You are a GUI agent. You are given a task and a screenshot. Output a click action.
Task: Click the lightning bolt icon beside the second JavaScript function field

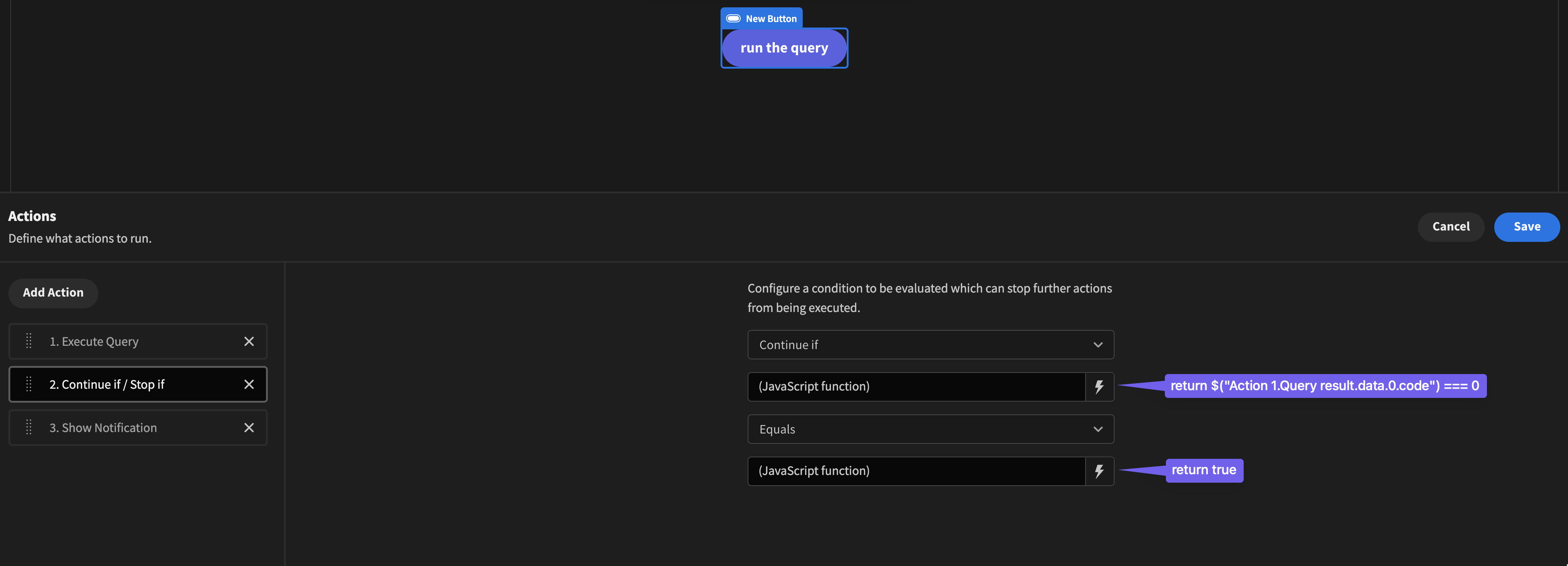pos(1099,470)
